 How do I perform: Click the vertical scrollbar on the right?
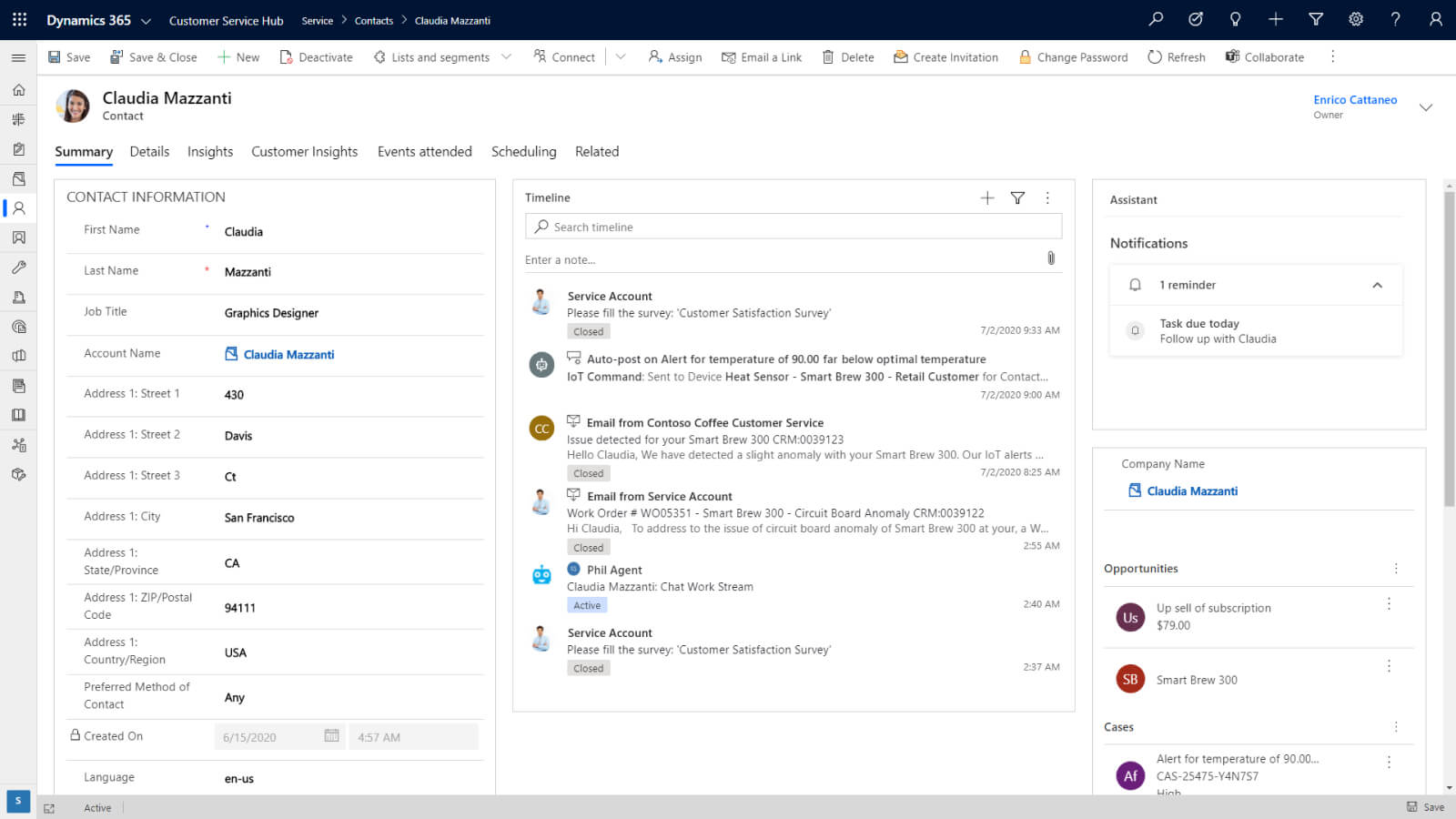tap(1449, 346)
